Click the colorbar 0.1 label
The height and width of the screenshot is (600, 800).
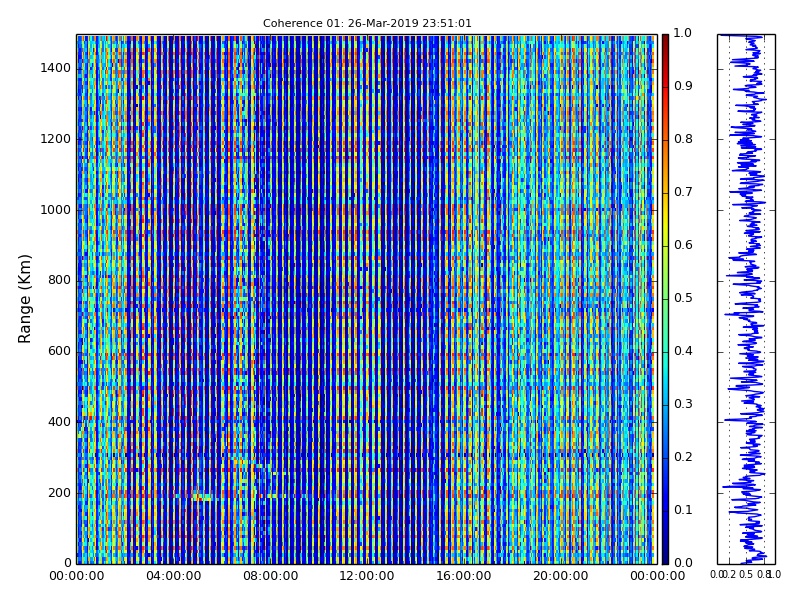point(683,510)
